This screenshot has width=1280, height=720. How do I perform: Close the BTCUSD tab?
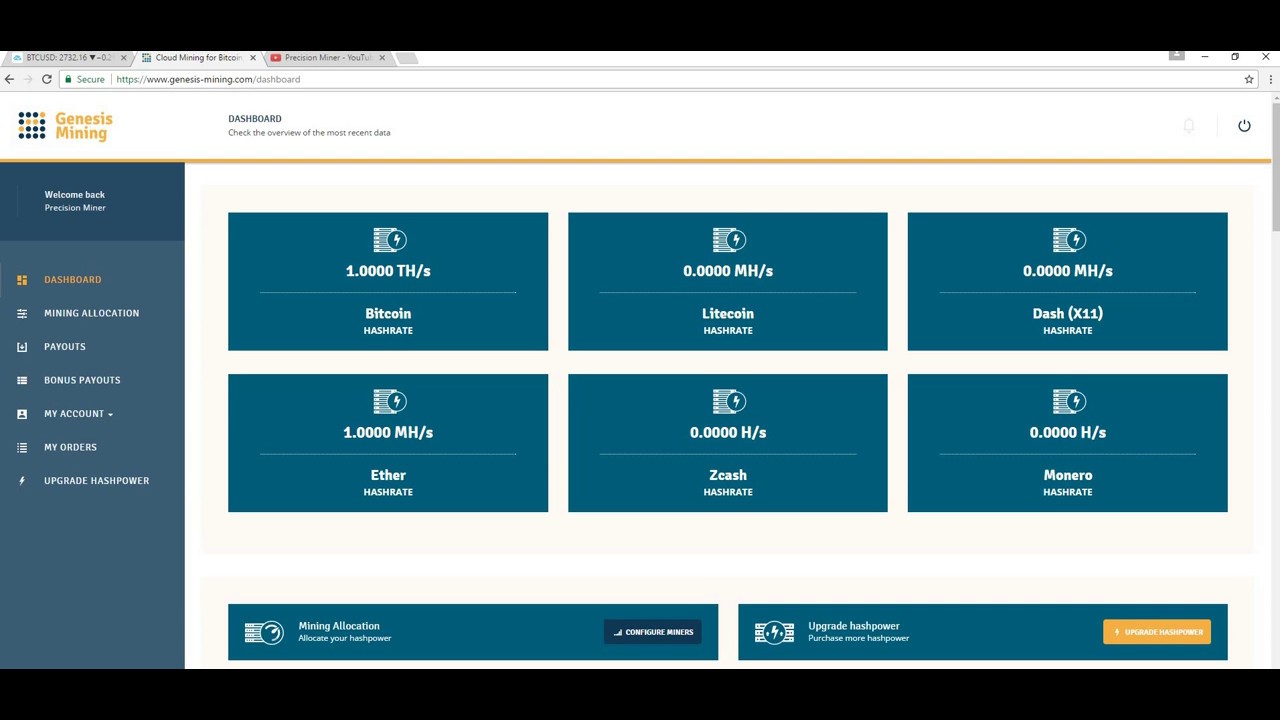tap(123, 58)
